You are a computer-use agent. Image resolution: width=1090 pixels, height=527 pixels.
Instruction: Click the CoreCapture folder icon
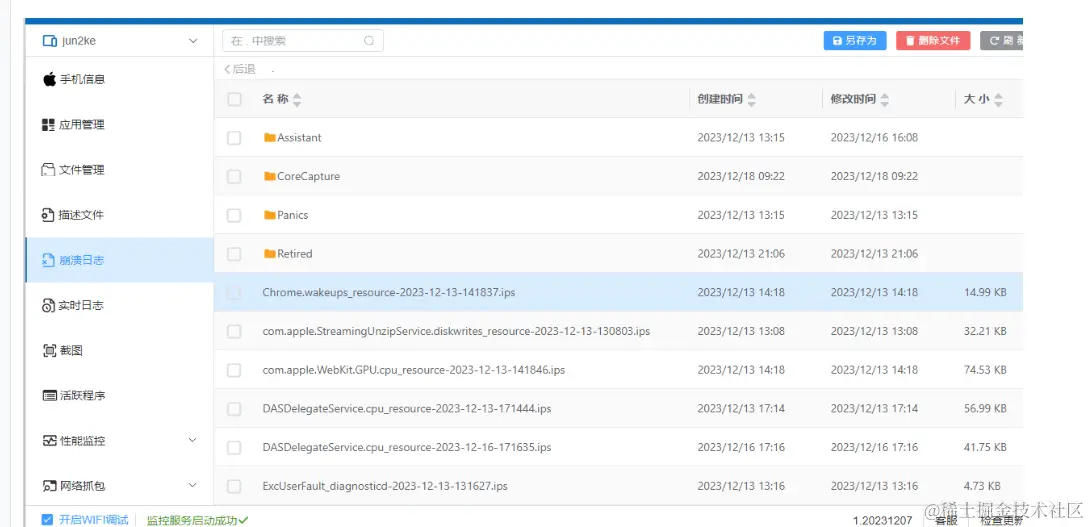[270, 177]
